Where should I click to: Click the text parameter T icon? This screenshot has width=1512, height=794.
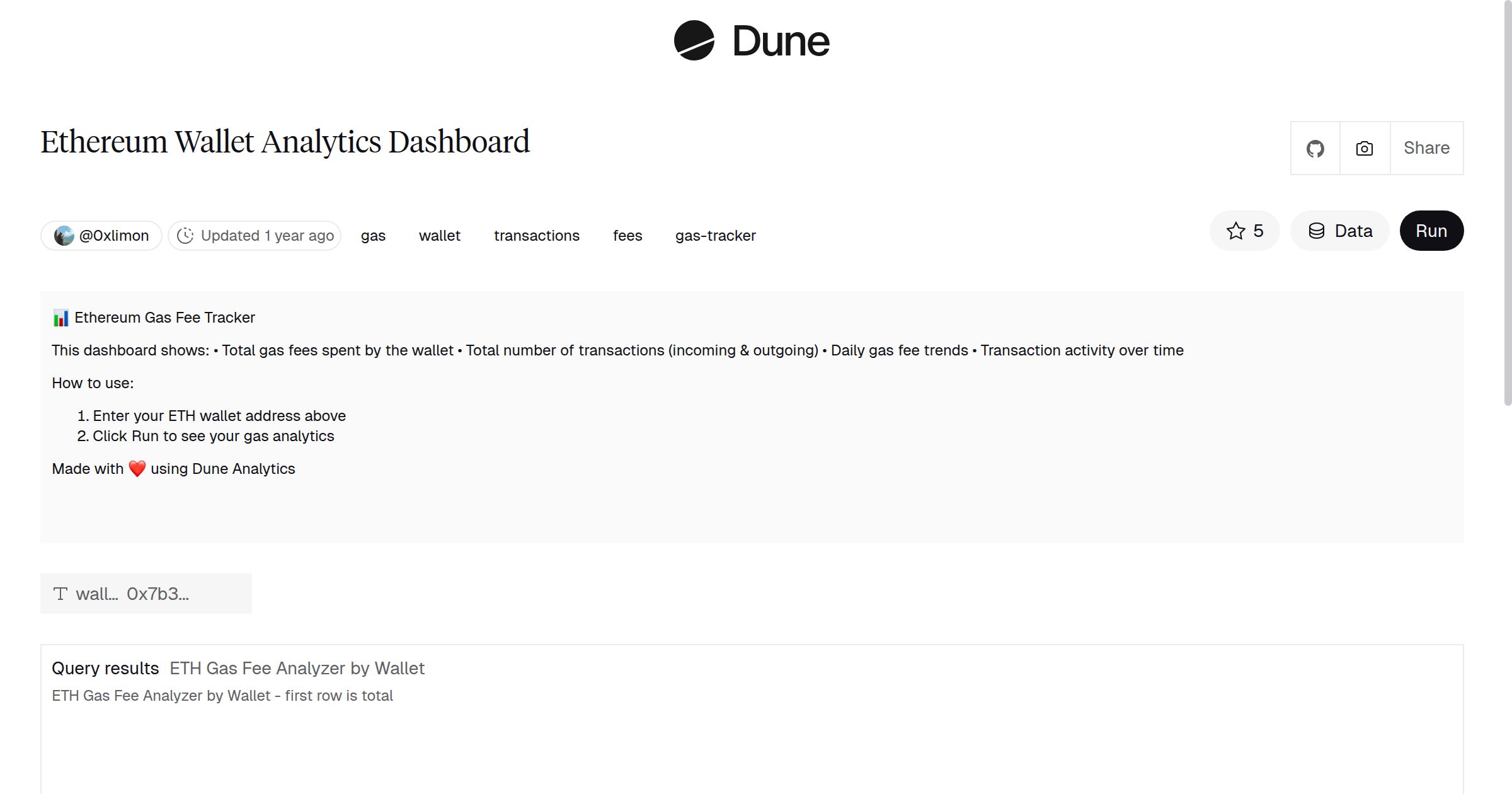[60, 593]
